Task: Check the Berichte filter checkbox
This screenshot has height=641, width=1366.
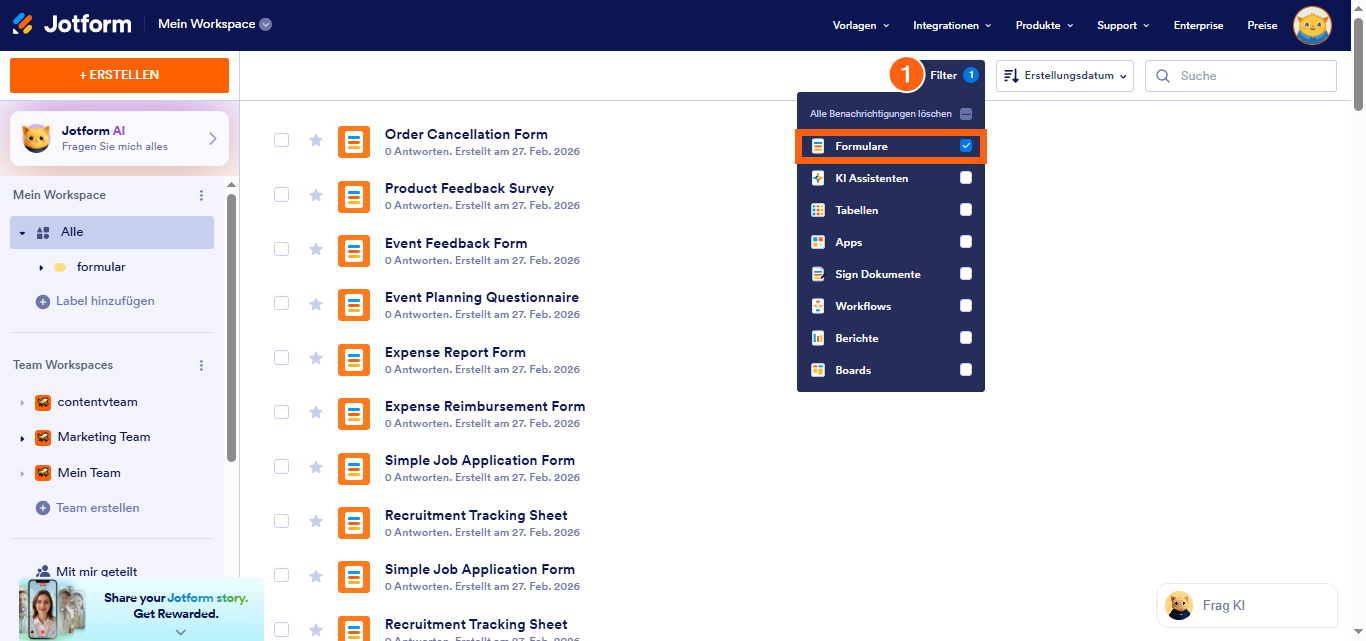Action: [x=966, y=338]
